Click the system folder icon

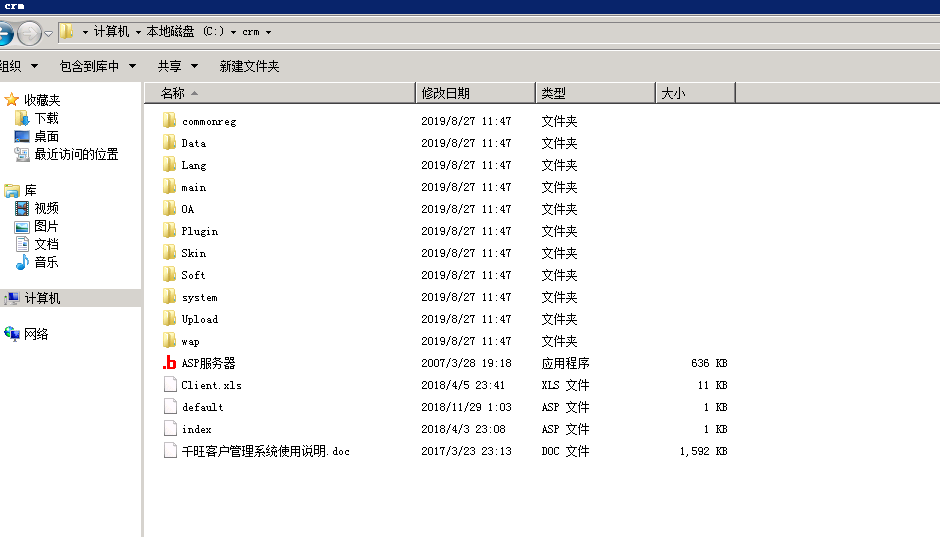click(x=170, y=297)
